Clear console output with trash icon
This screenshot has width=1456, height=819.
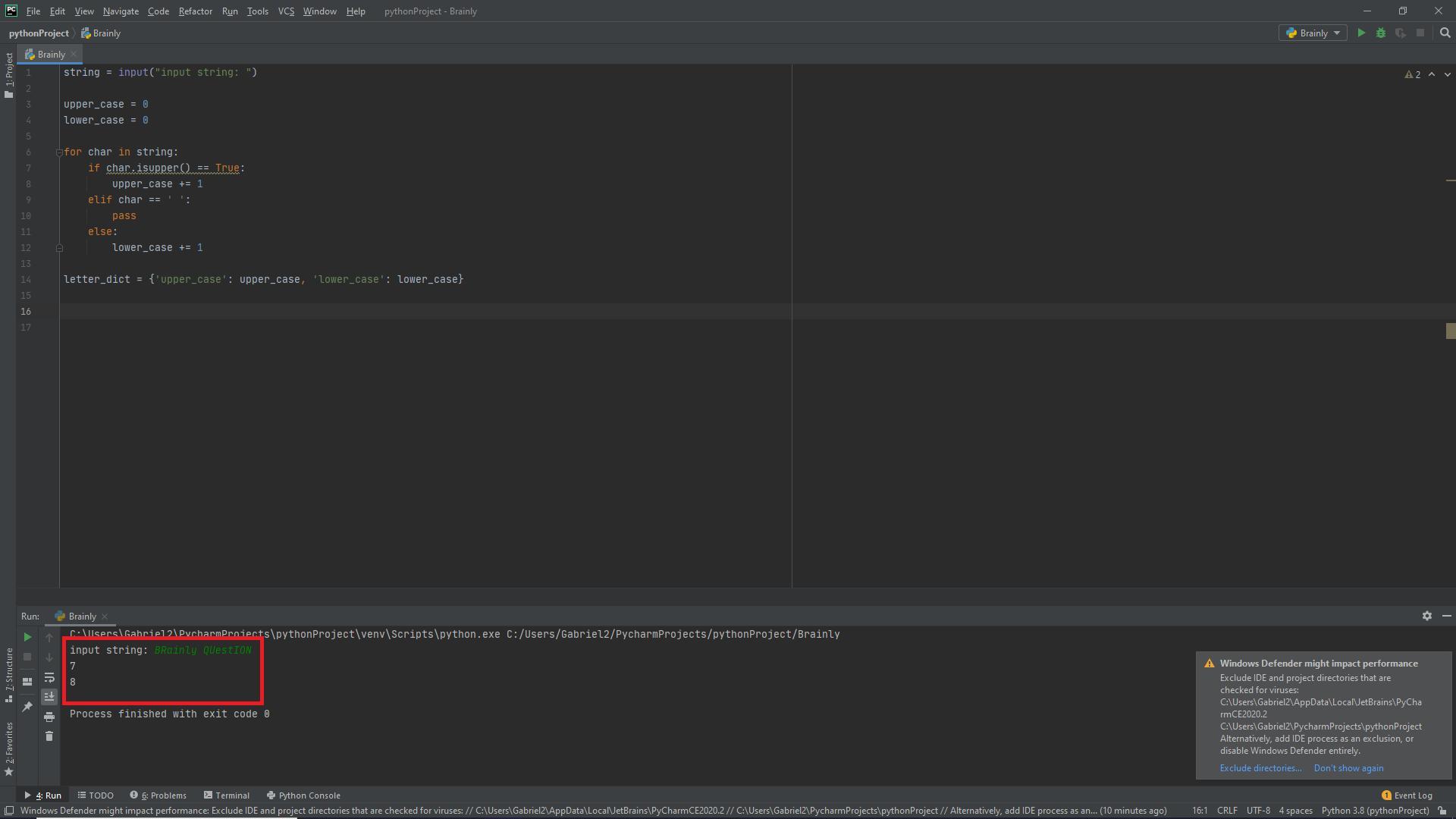coord(49,736)
